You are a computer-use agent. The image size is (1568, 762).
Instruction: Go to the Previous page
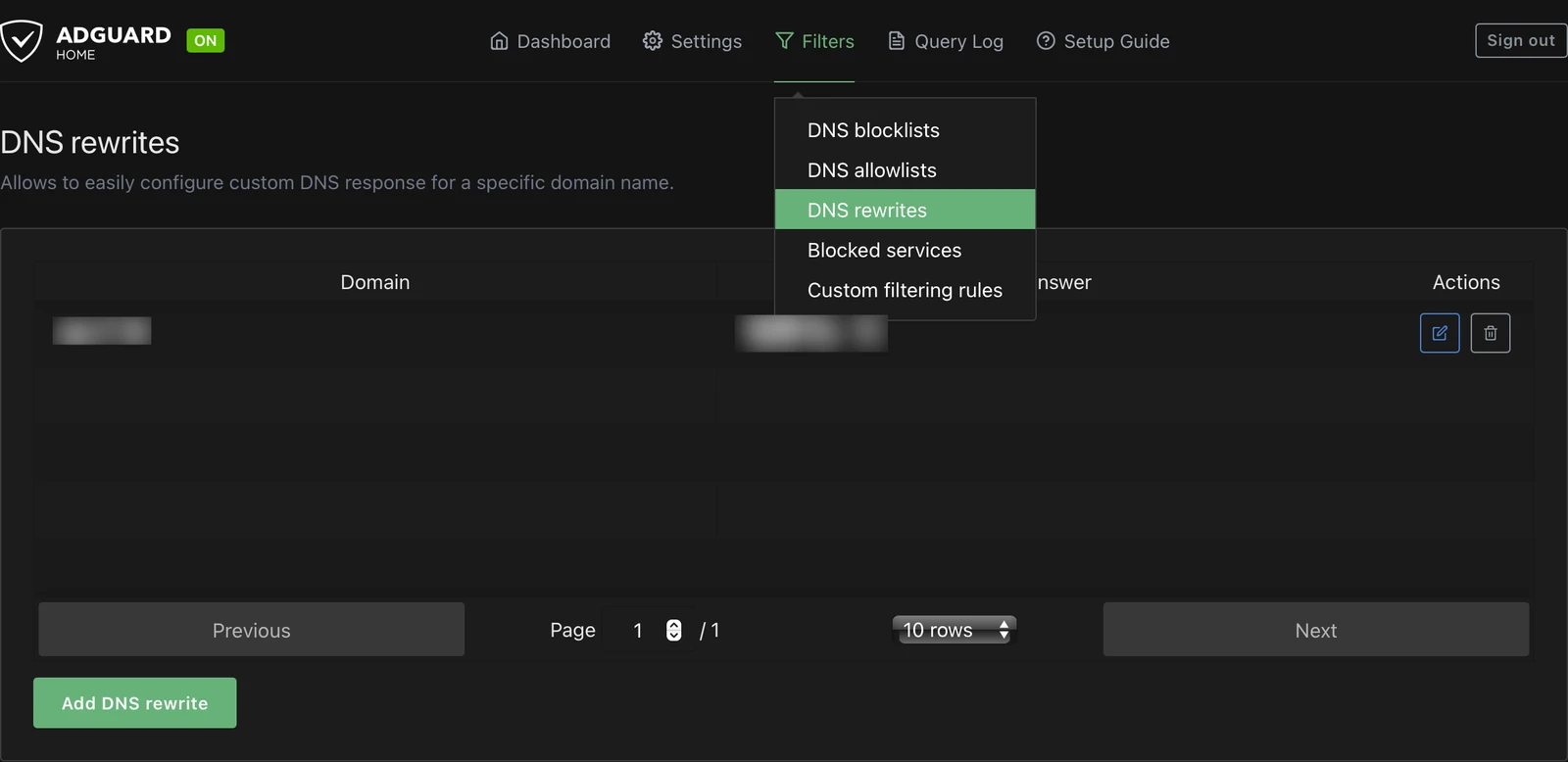pos(251,630)
